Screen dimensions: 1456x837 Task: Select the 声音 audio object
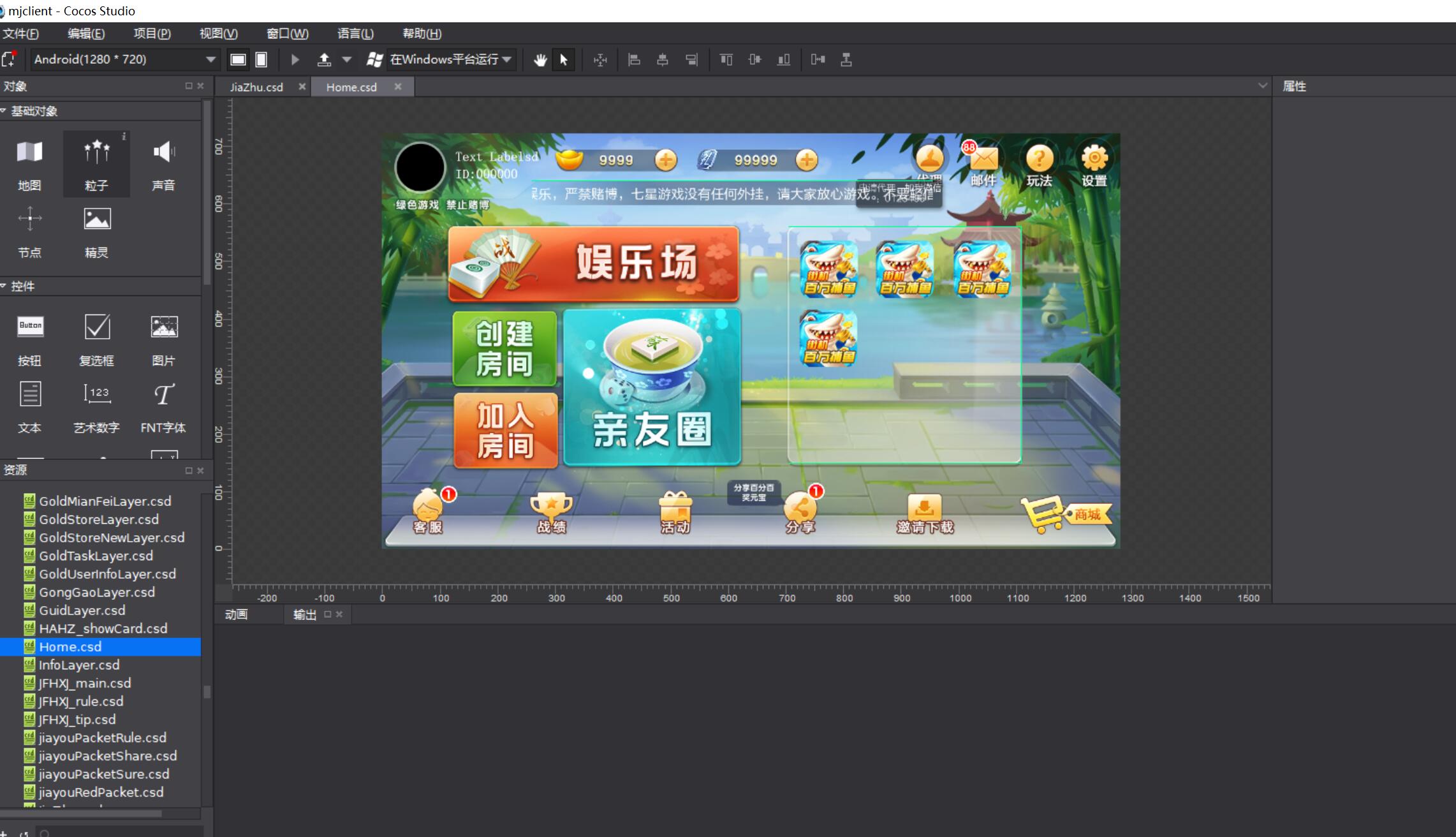pos(163,165)
